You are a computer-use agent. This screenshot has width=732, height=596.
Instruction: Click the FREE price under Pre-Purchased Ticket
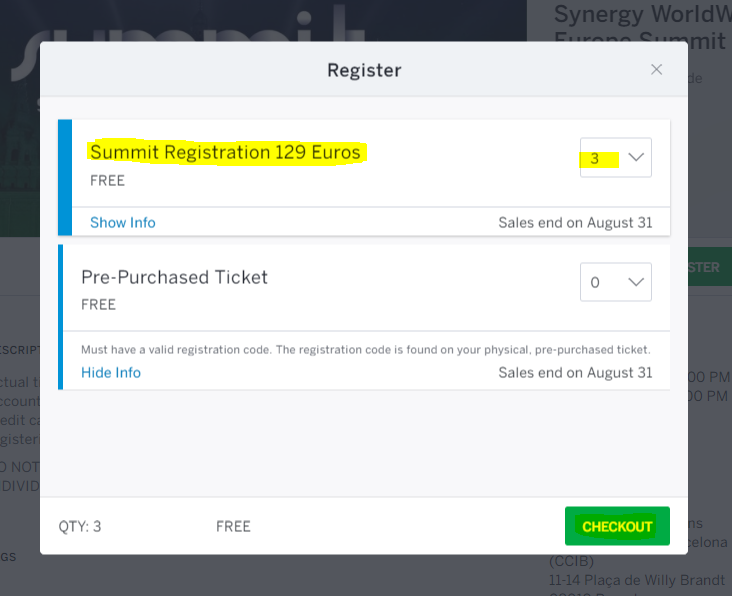[x=99, y=305]
